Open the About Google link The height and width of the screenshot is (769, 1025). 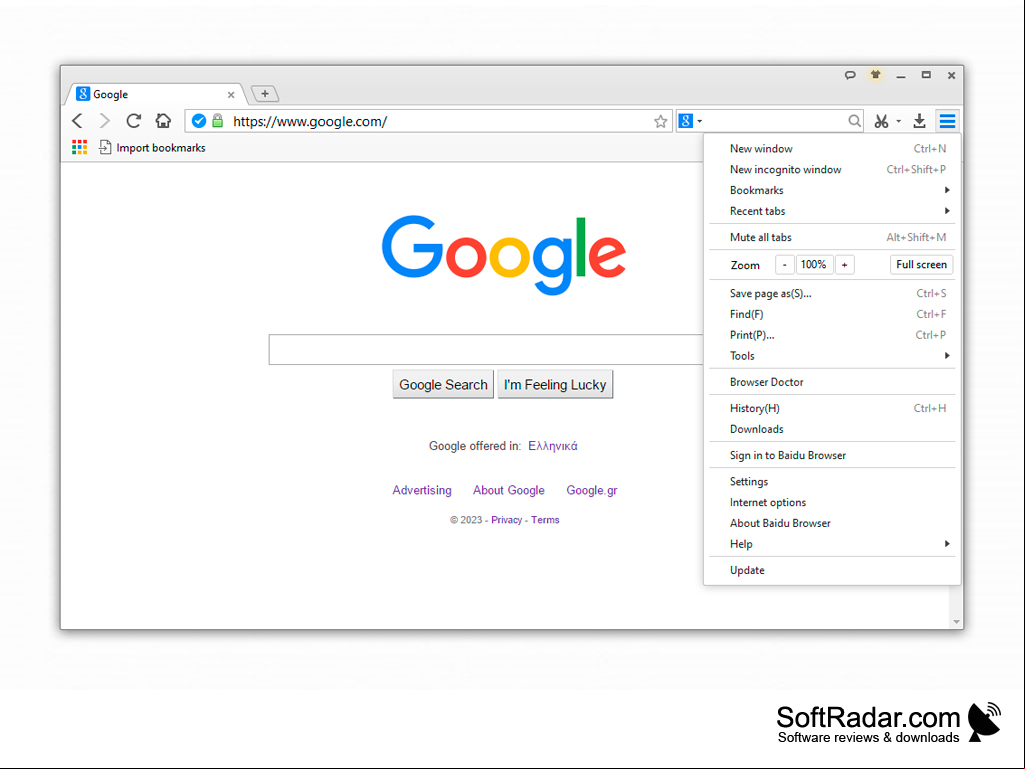pos(509,490)
